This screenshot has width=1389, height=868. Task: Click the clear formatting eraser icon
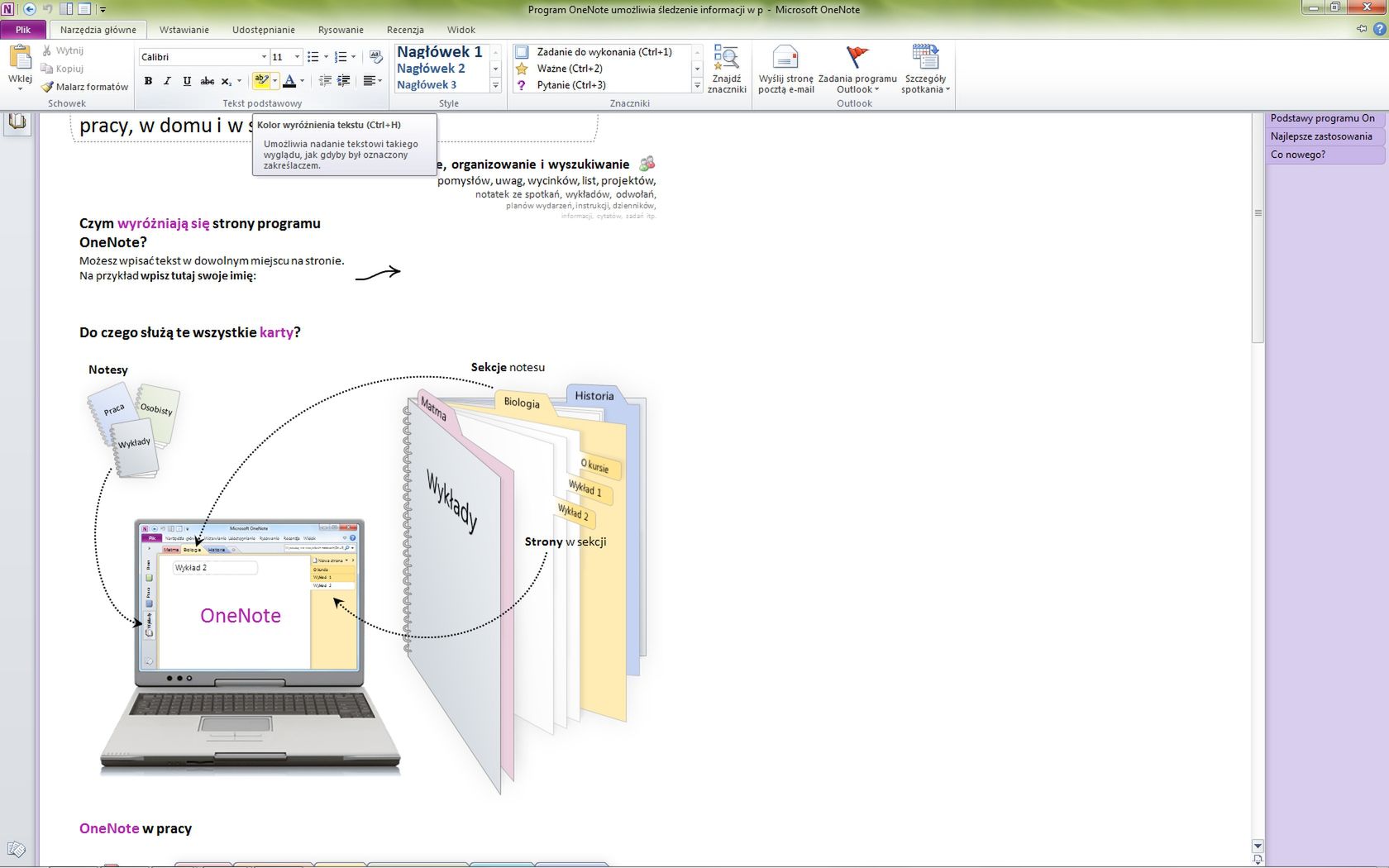pos(376,57)
